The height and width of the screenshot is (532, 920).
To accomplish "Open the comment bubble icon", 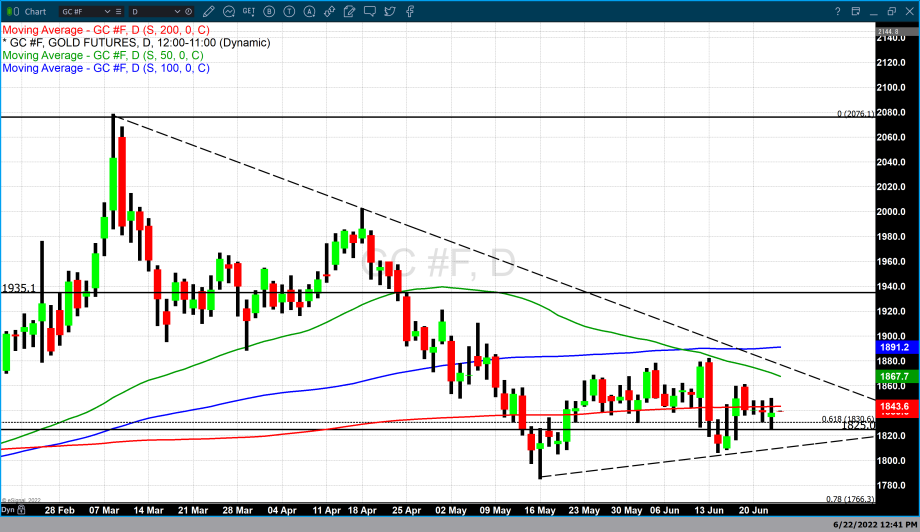I will [x=370, y=11].
